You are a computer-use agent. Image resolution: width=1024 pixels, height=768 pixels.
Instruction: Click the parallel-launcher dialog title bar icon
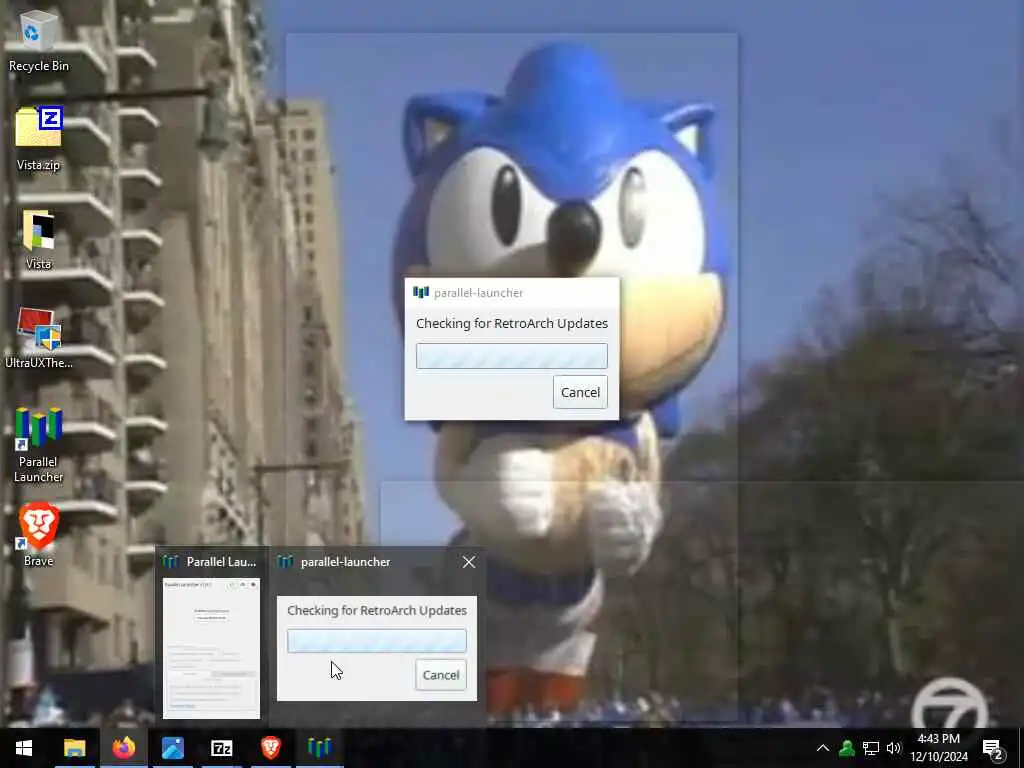[421, 293]
